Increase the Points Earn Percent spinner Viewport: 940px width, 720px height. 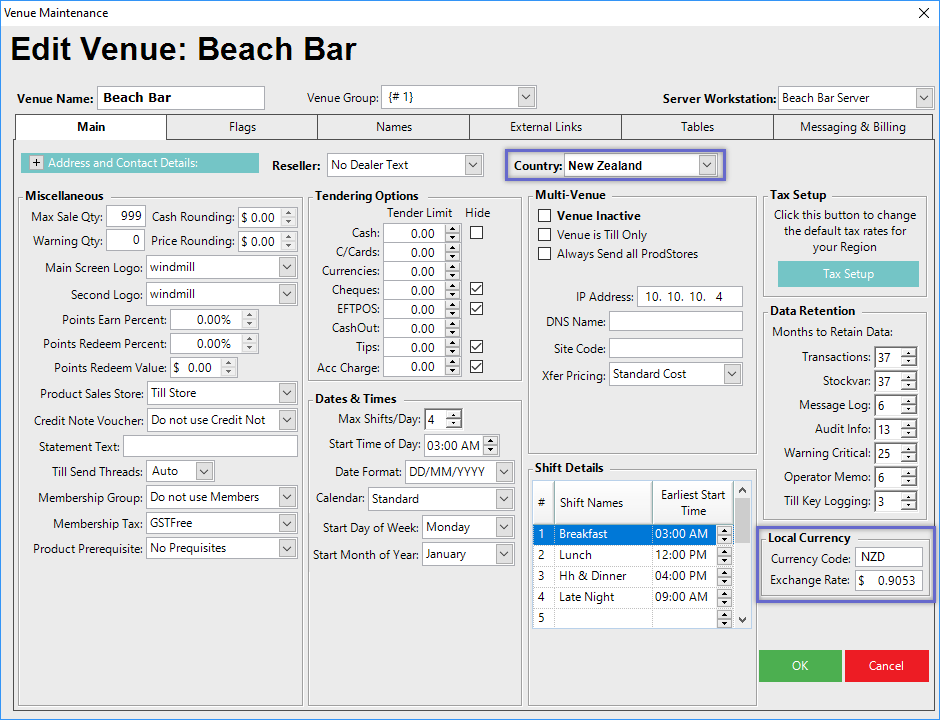[250, 315]
